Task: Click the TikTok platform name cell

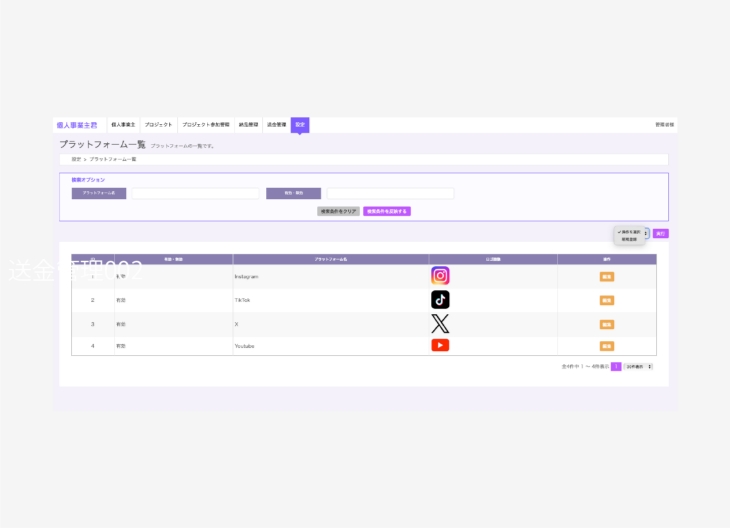Action: pyautogui.click(x=331, y=300)
